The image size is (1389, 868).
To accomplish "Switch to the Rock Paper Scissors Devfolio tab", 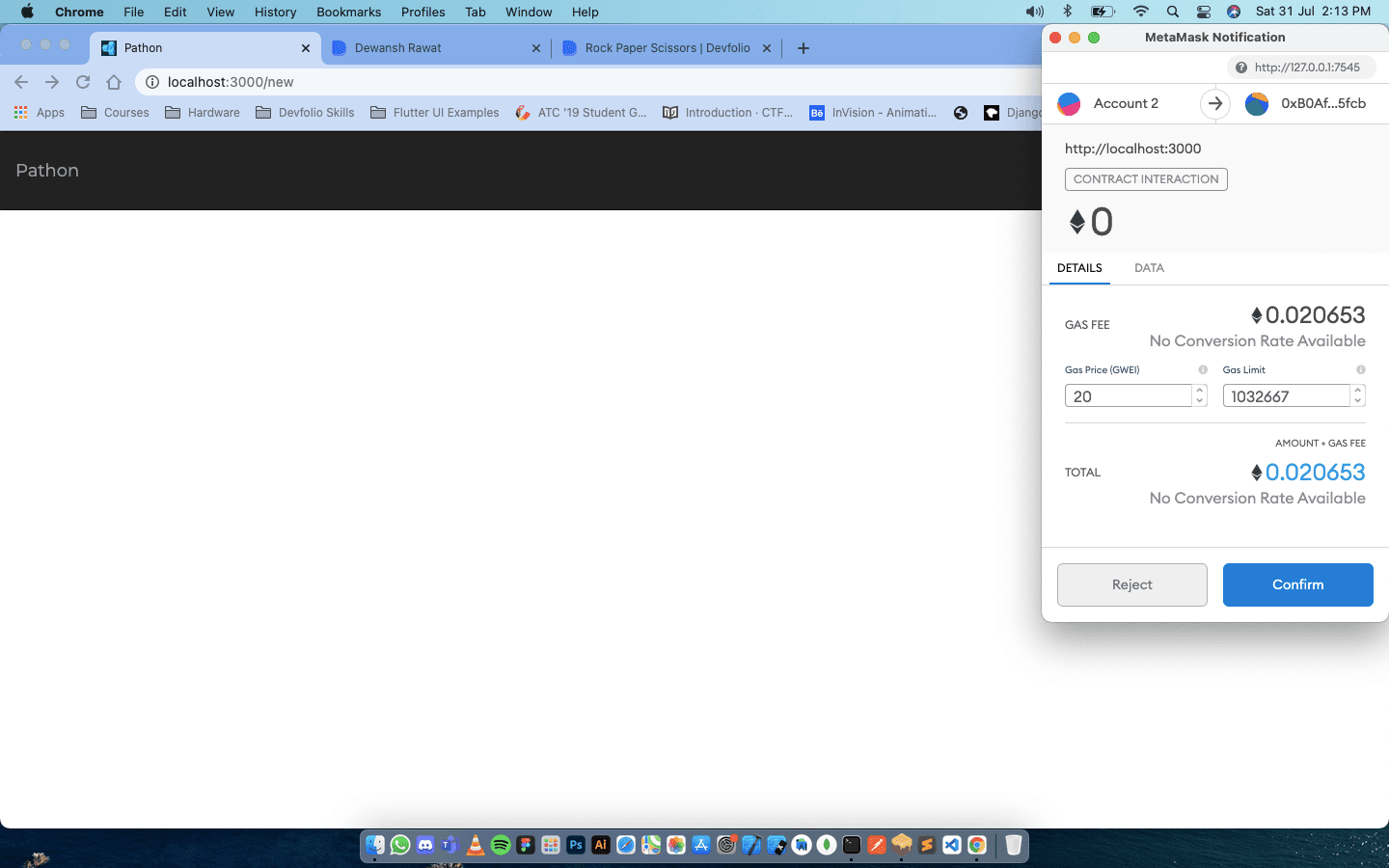I will click(667, 48).
